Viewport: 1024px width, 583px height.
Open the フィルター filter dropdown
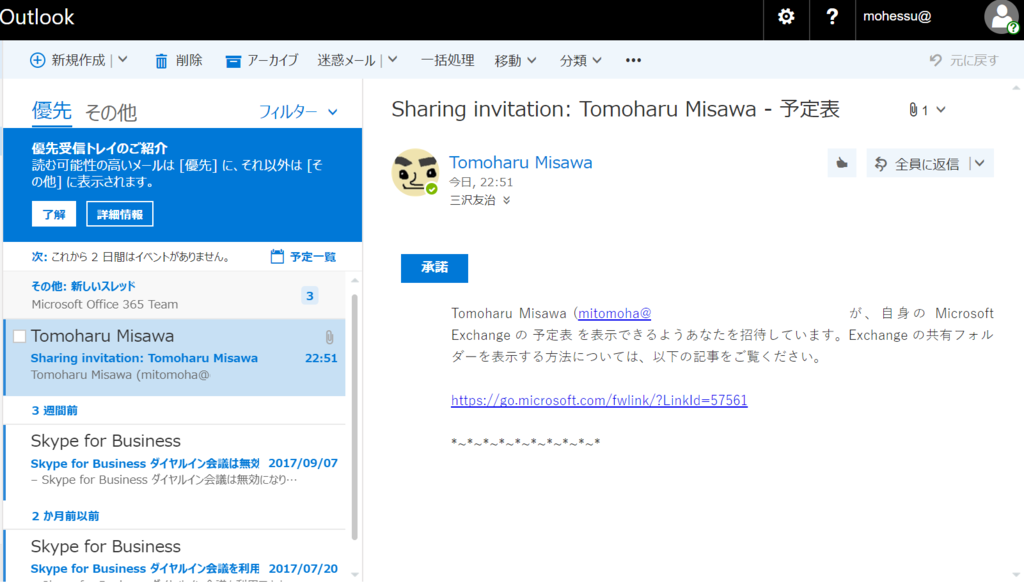coord(298,112)
